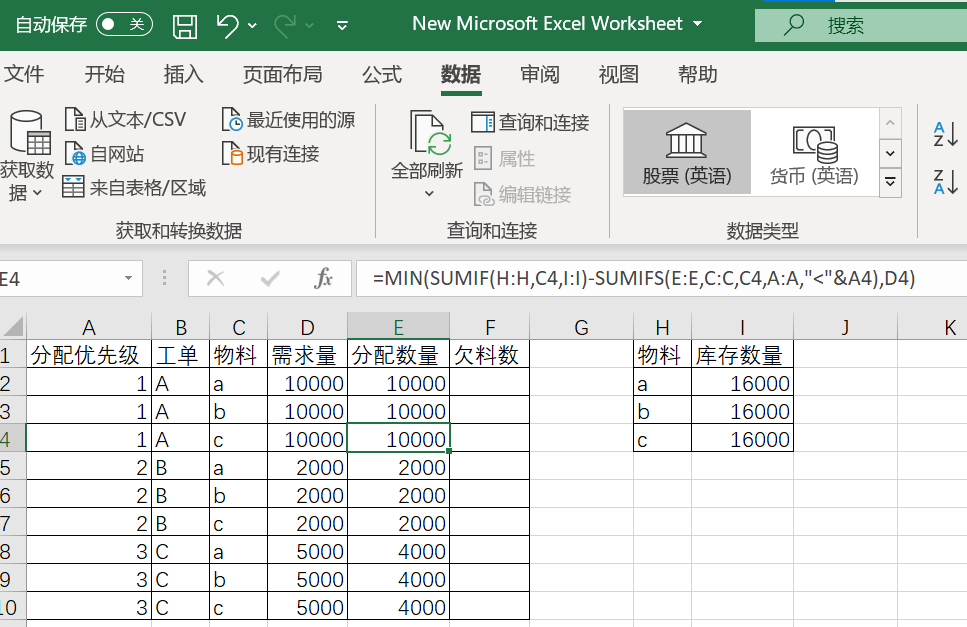
Task: Switch to the 页面布局 tab
Action: (282, 75)
